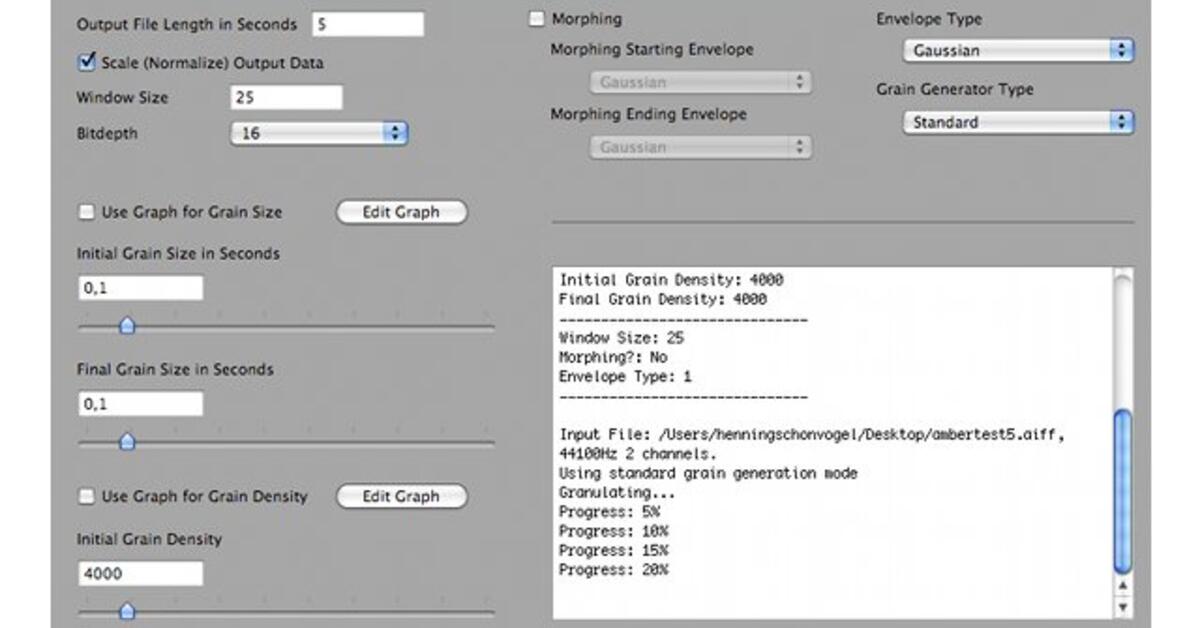This screenshot has width=1200, height=628.
Task: Click the Initial Grain Density value field
Action: coord(140,572)
